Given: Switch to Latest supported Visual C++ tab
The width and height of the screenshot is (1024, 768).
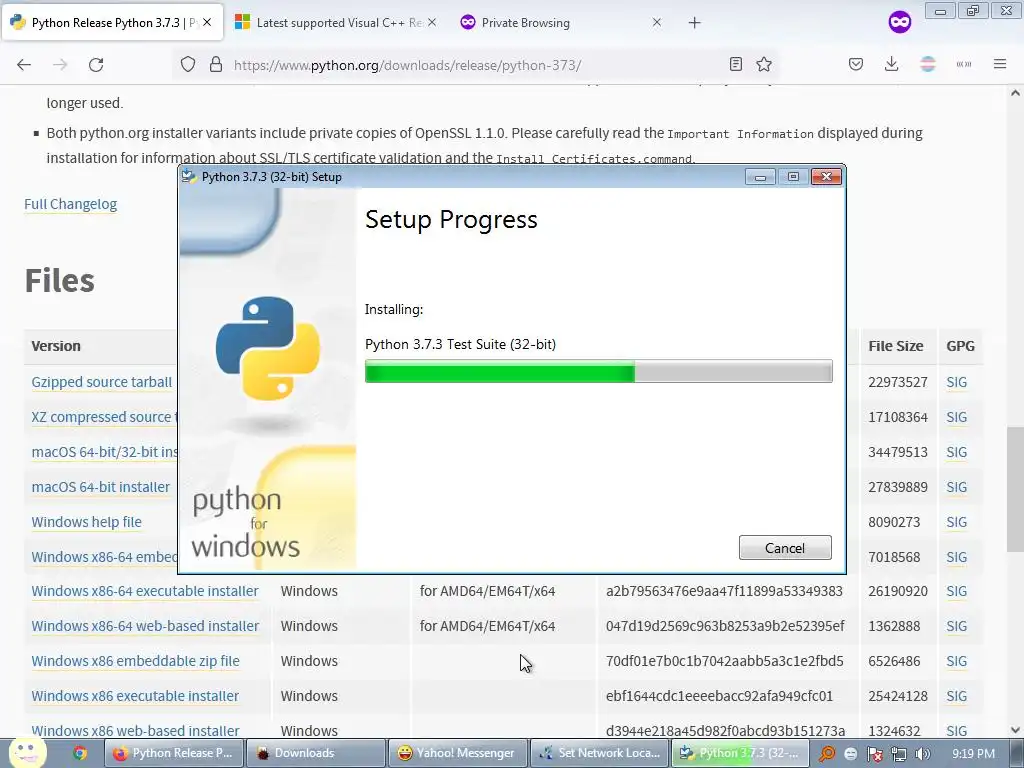Looking at the screenshot, I should (336, 23).
